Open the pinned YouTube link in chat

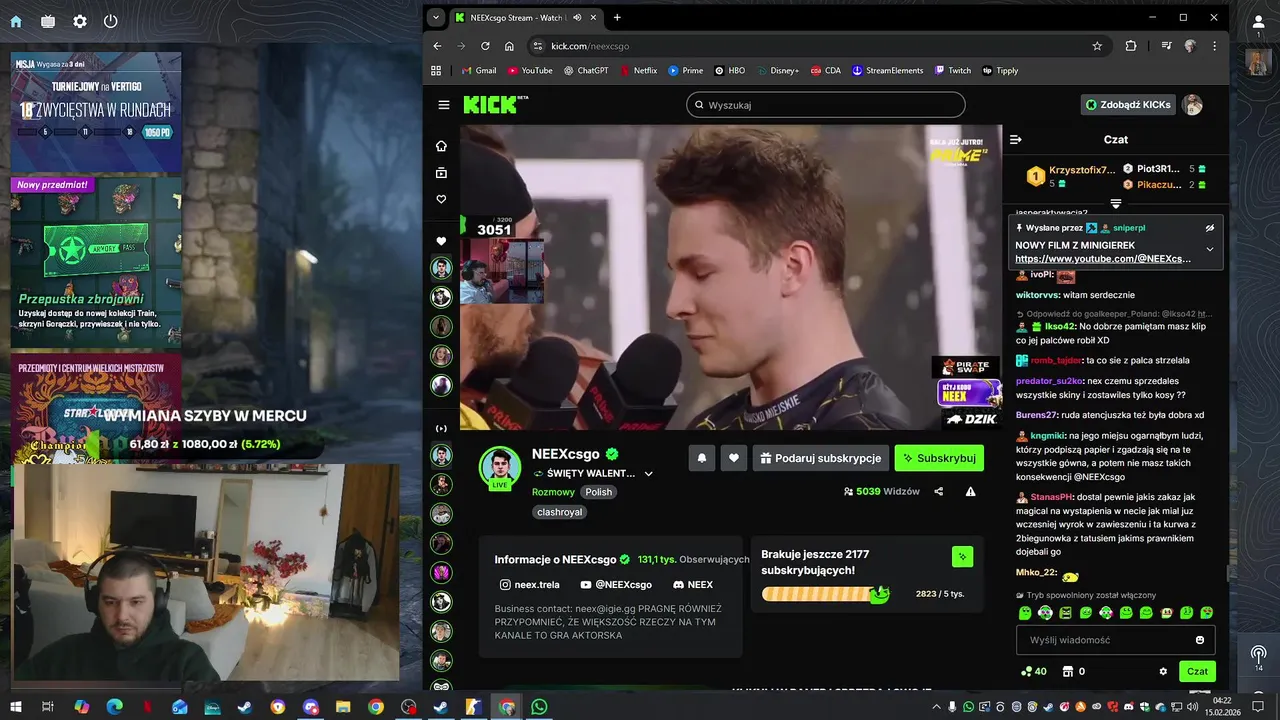tap(1102, 259)
